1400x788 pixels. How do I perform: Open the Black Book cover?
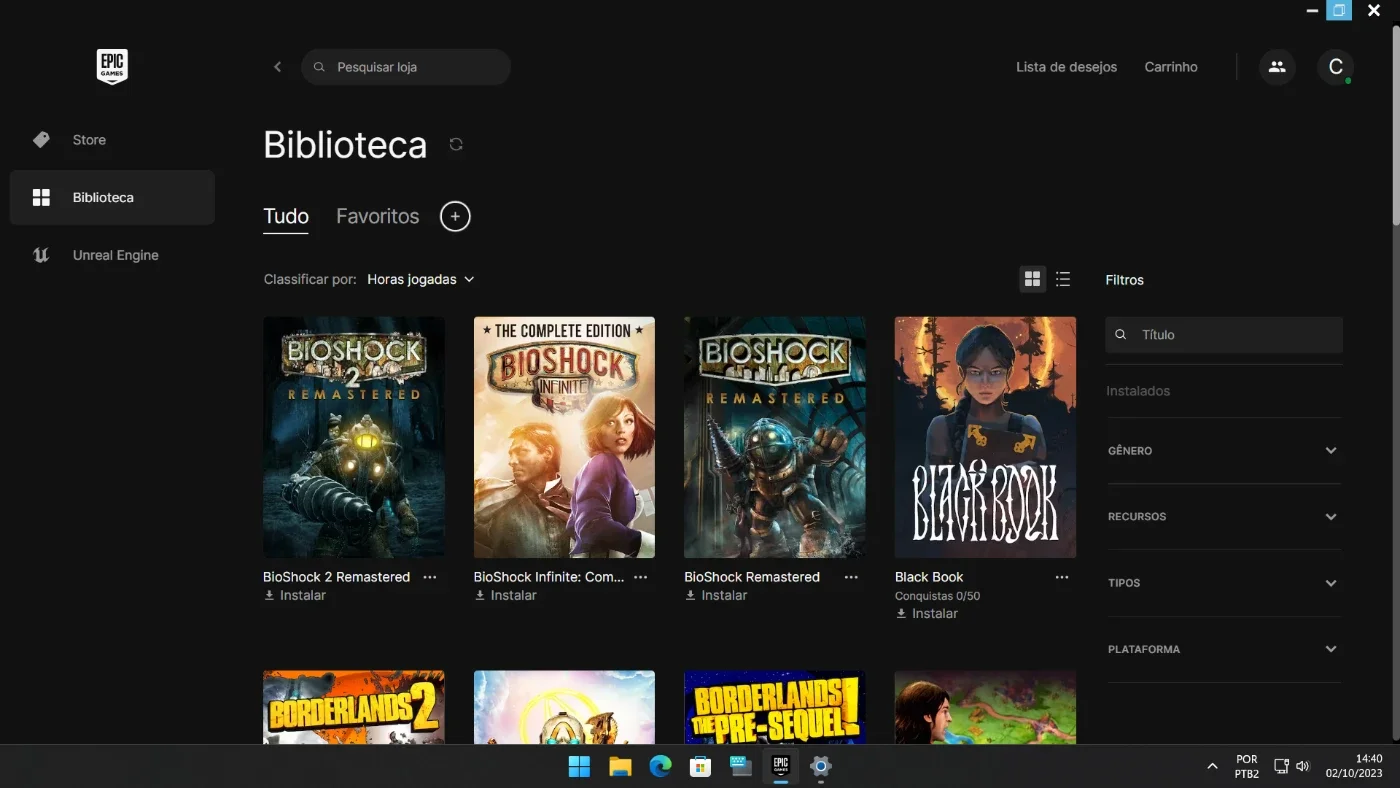(x=985, y=437)
